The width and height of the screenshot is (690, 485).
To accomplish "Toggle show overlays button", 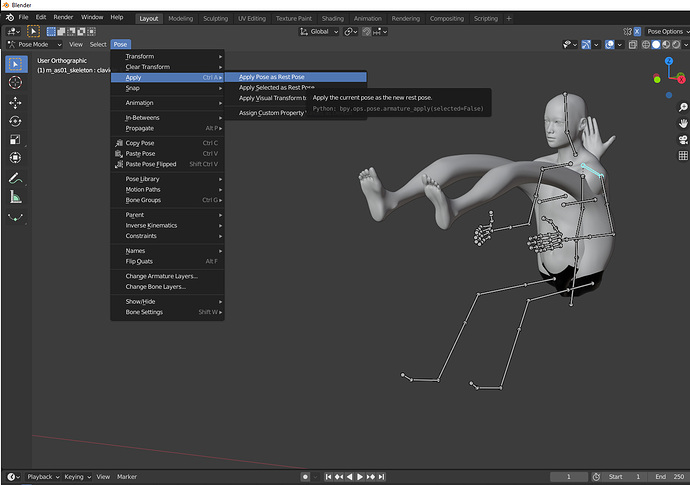I will [609, 44].
